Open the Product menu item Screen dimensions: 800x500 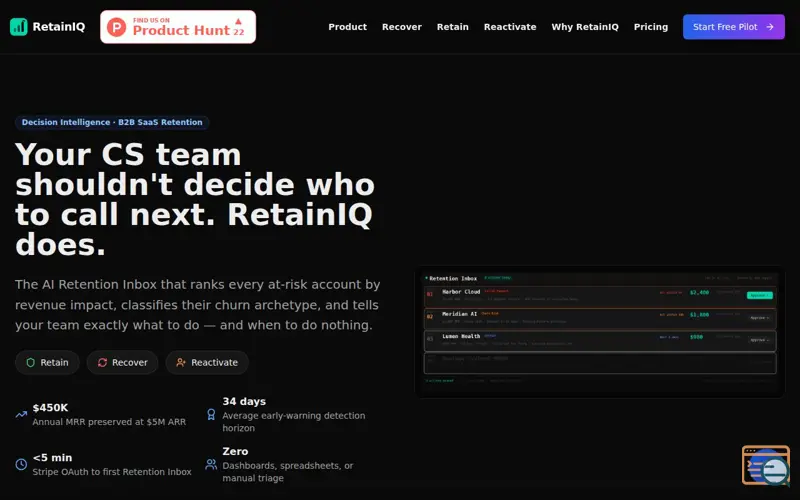point(347,27)
